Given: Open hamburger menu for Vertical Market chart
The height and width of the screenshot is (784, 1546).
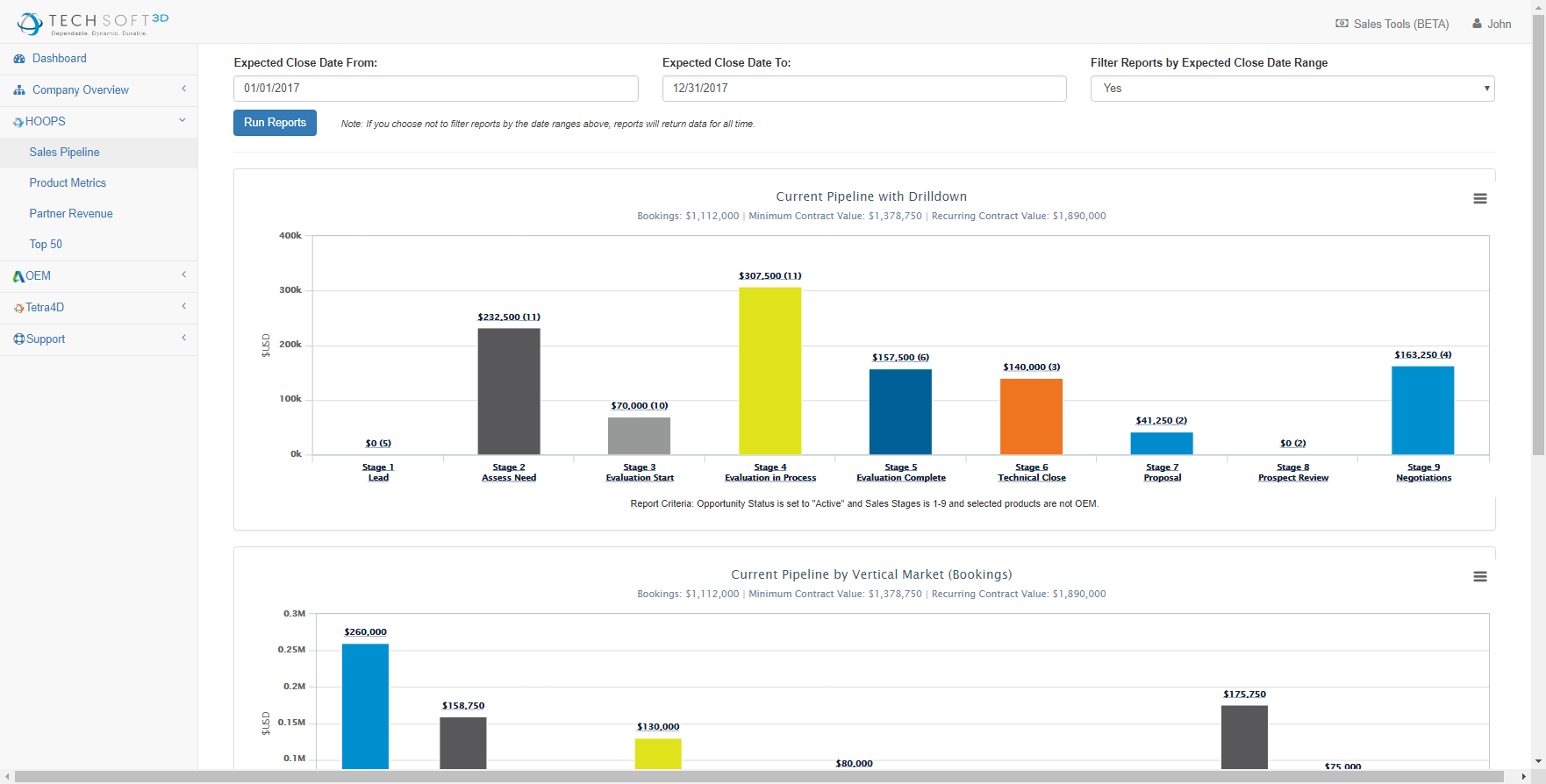Looking at the screenshot, I should tap(1479, 577).
